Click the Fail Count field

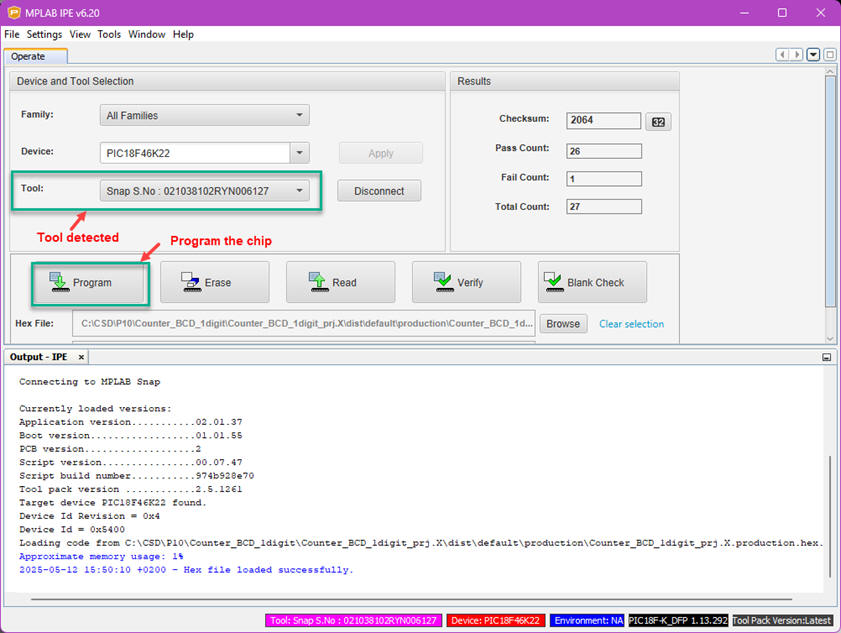[x=604, y=179]
